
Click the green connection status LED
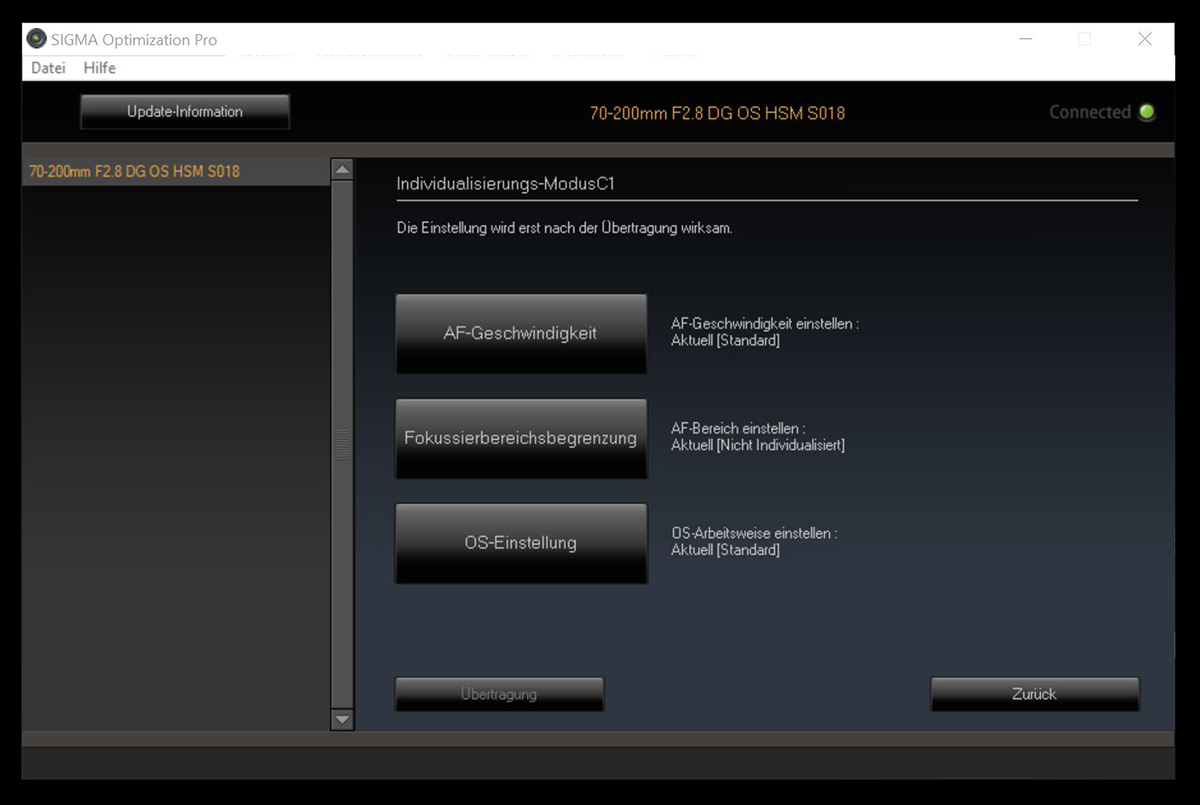pyautogui.click(x=1146, y=112)
